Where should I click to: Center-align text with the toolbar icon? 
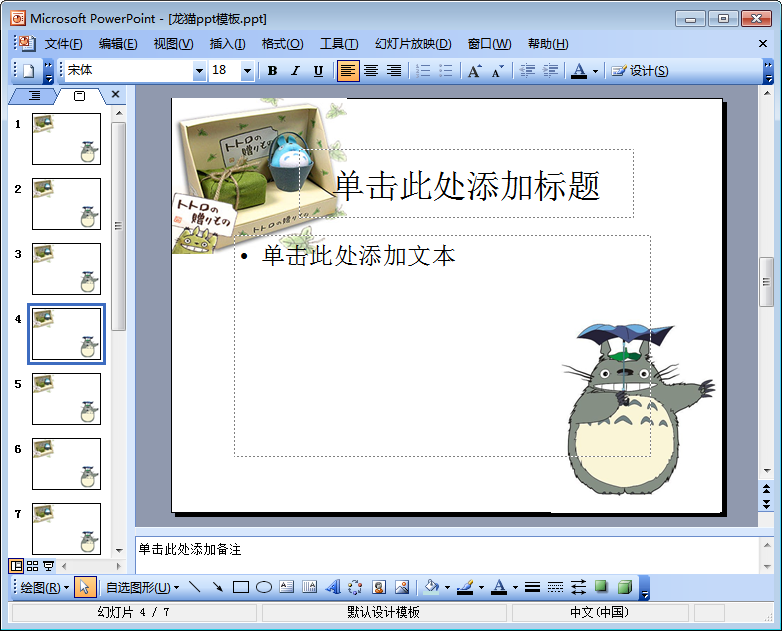pos(371,71)
